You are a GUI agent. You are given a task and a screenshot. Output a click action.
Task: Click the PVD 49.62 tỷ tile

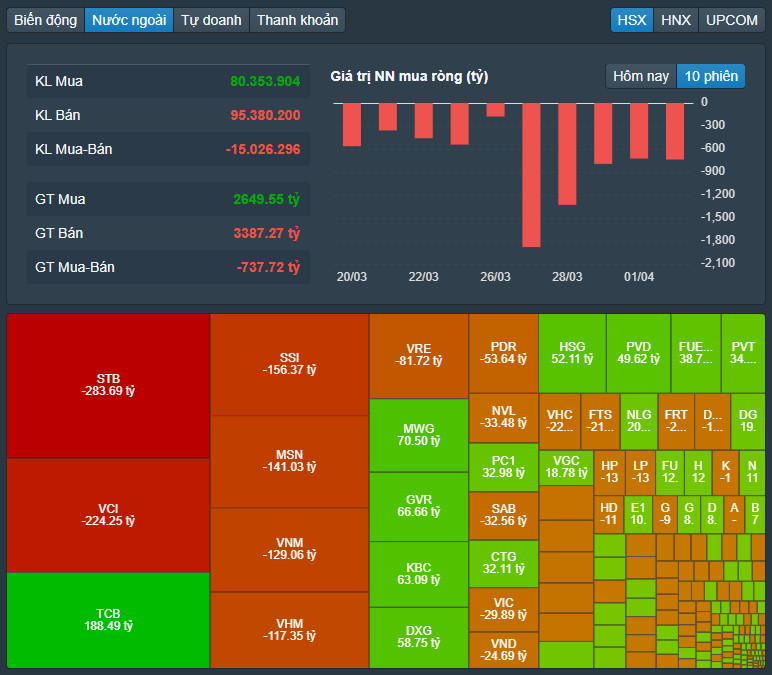(638, 354)
